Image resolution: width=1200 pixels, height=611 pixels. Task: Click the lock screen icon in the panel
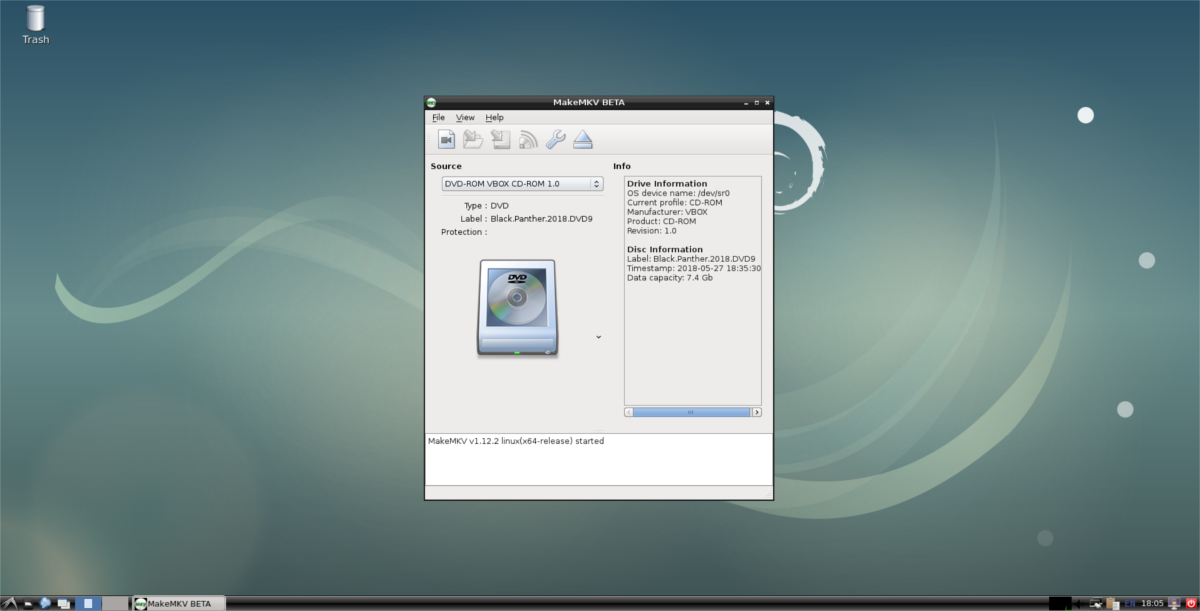pyautogui.click(x=1174, y=604)
